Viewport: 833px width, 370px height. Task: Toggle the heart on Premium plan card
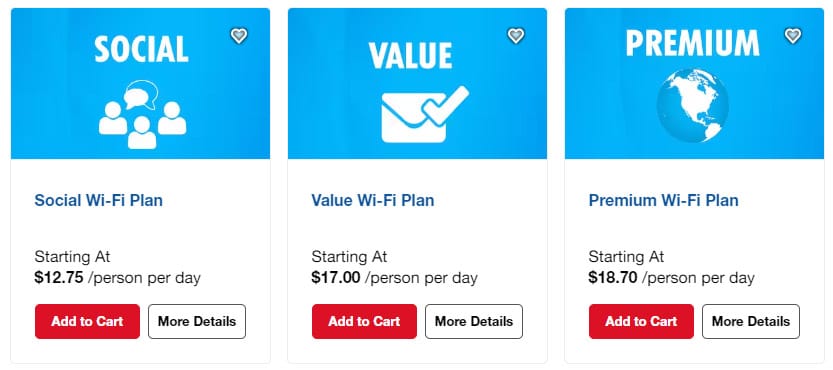coord(793,36)
